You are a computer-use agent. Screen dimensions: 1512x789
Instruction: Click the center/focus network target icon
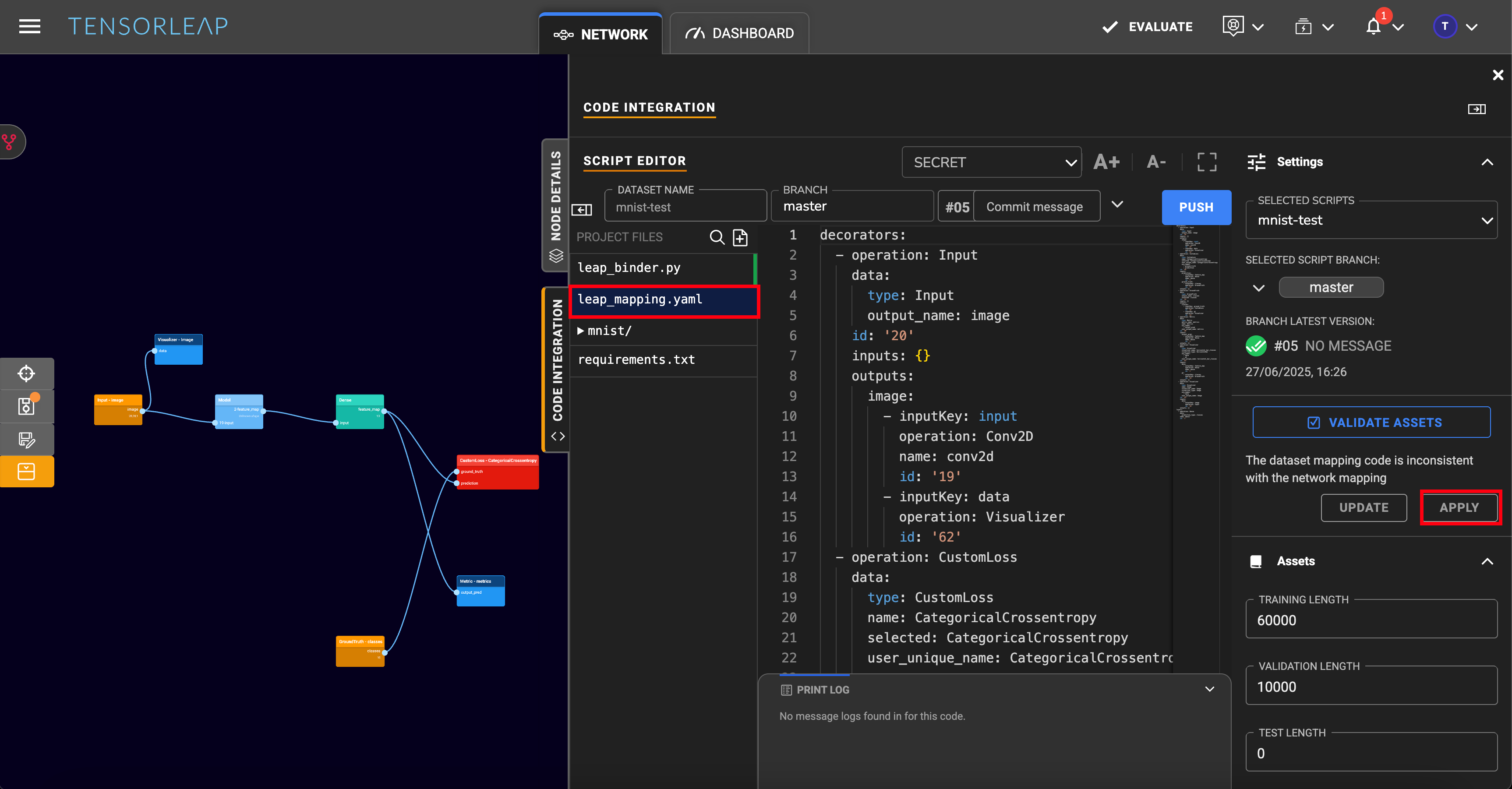[26, 373]
